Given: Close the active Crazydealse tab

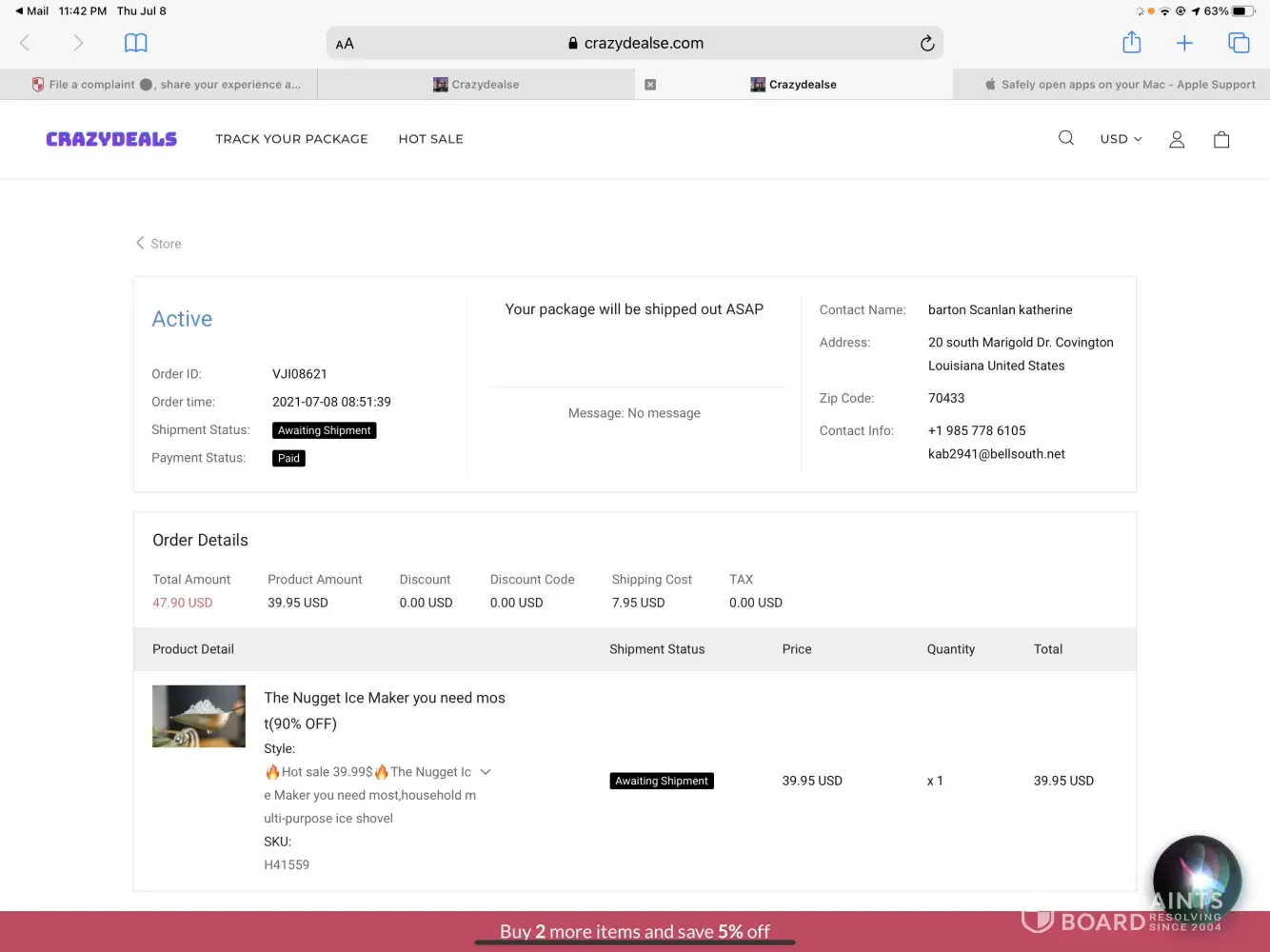Looking at the screenshot, I should tap(650, 85).
